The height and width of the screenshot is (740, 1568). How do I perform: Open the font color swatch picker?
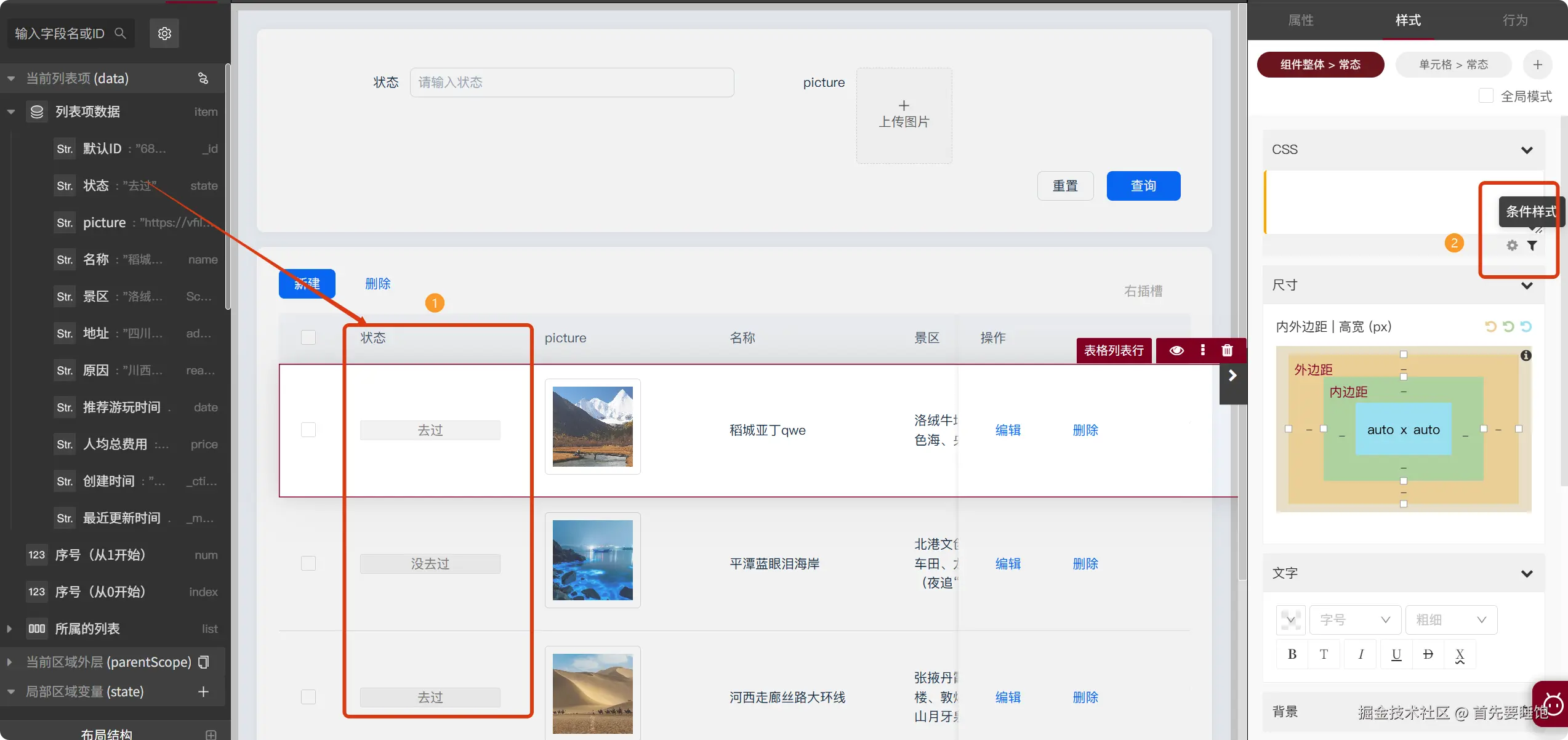1290,620
